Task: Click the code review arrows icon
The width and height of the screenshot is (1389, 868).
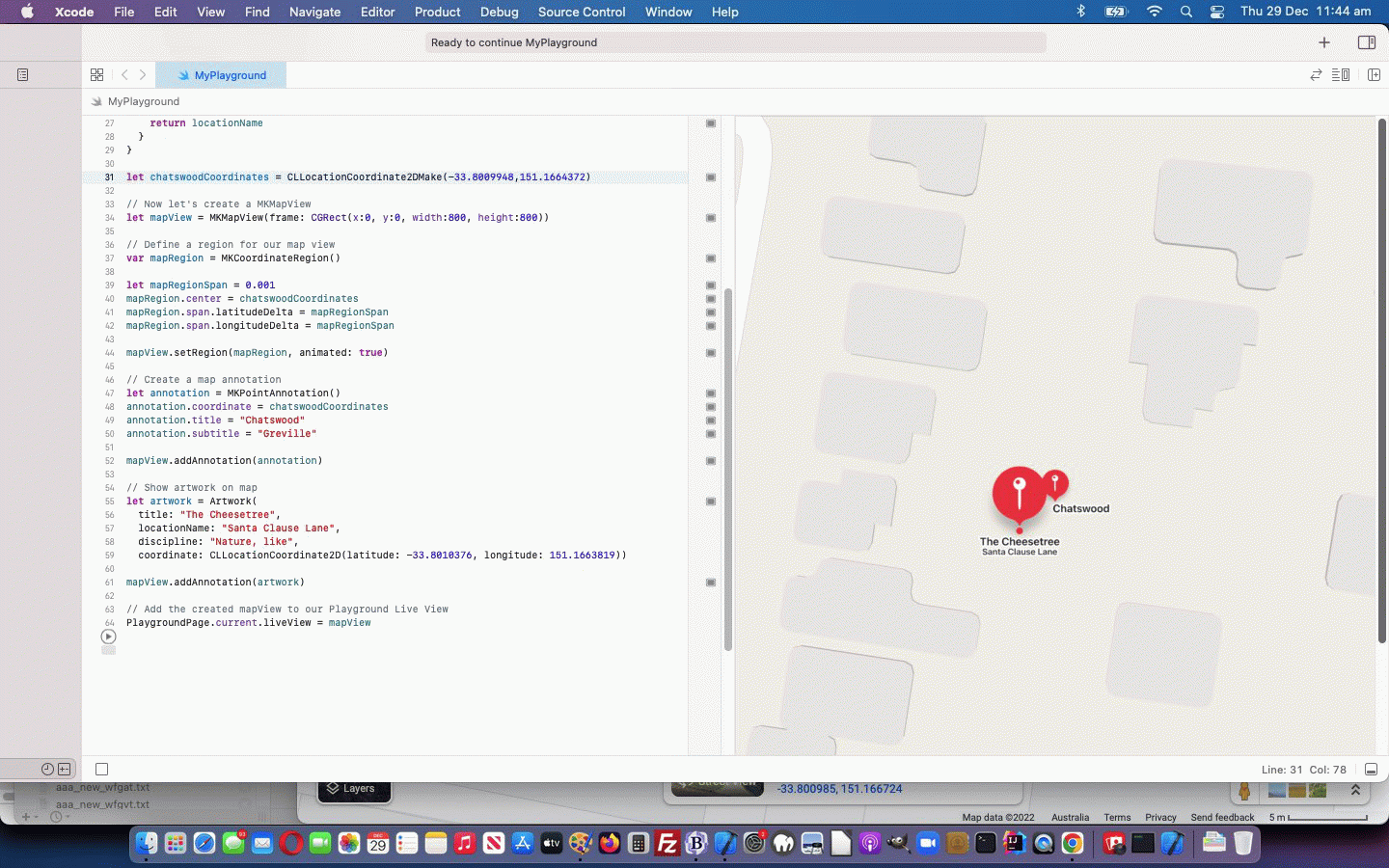Action: [x=1315, y=75]
